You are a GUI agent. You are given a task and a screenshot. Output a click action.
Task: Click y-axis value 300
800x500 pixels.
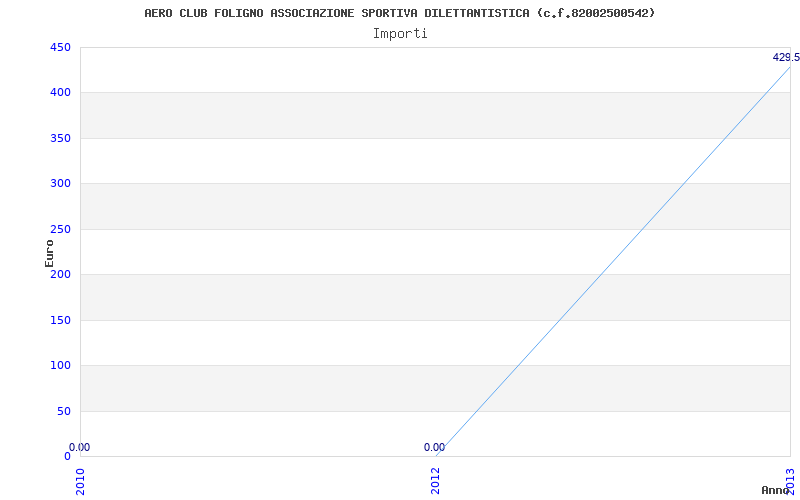[x=60, y=184]
